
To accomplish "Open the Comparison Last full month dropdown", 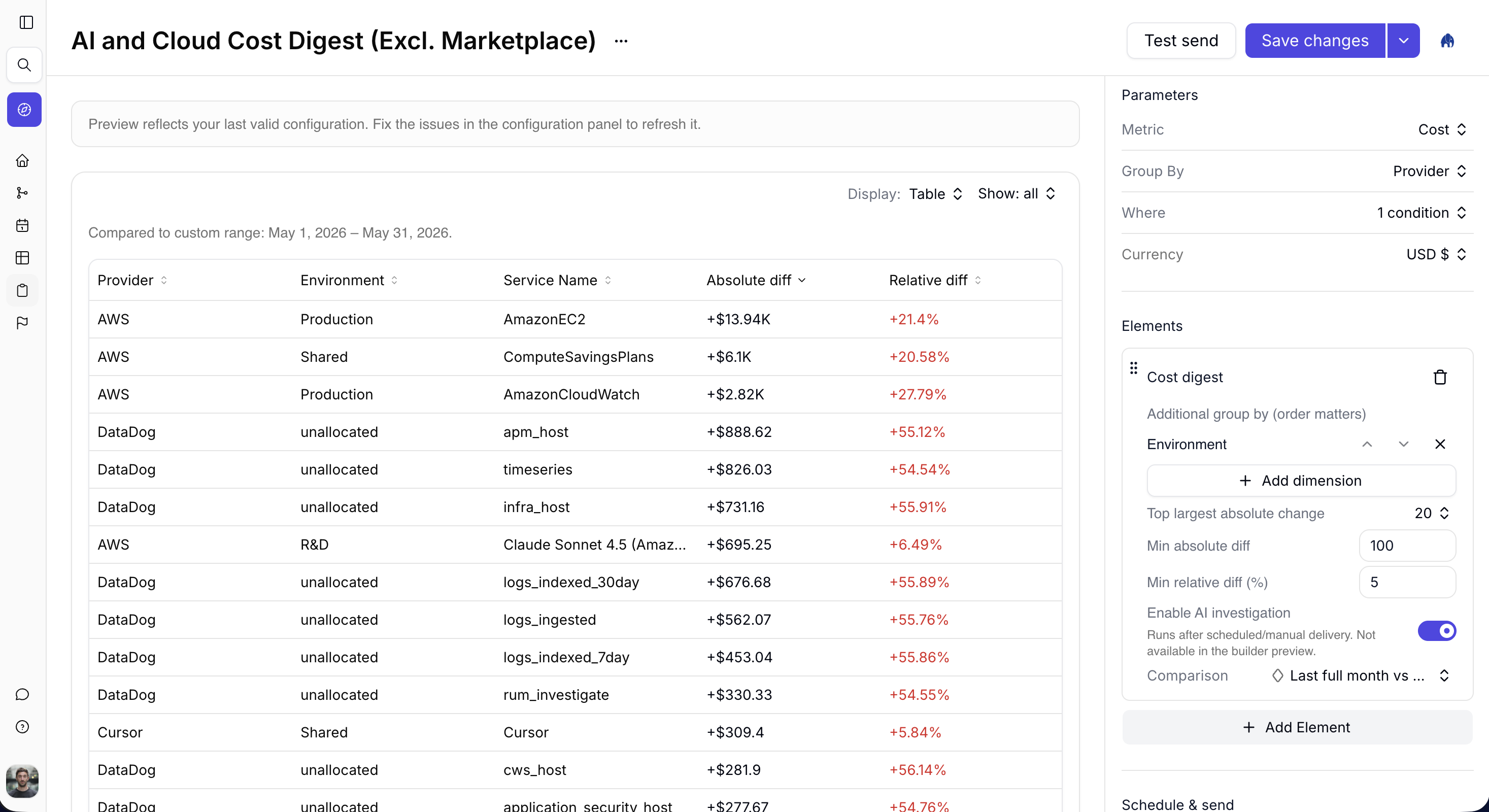I will [1361, 675].
